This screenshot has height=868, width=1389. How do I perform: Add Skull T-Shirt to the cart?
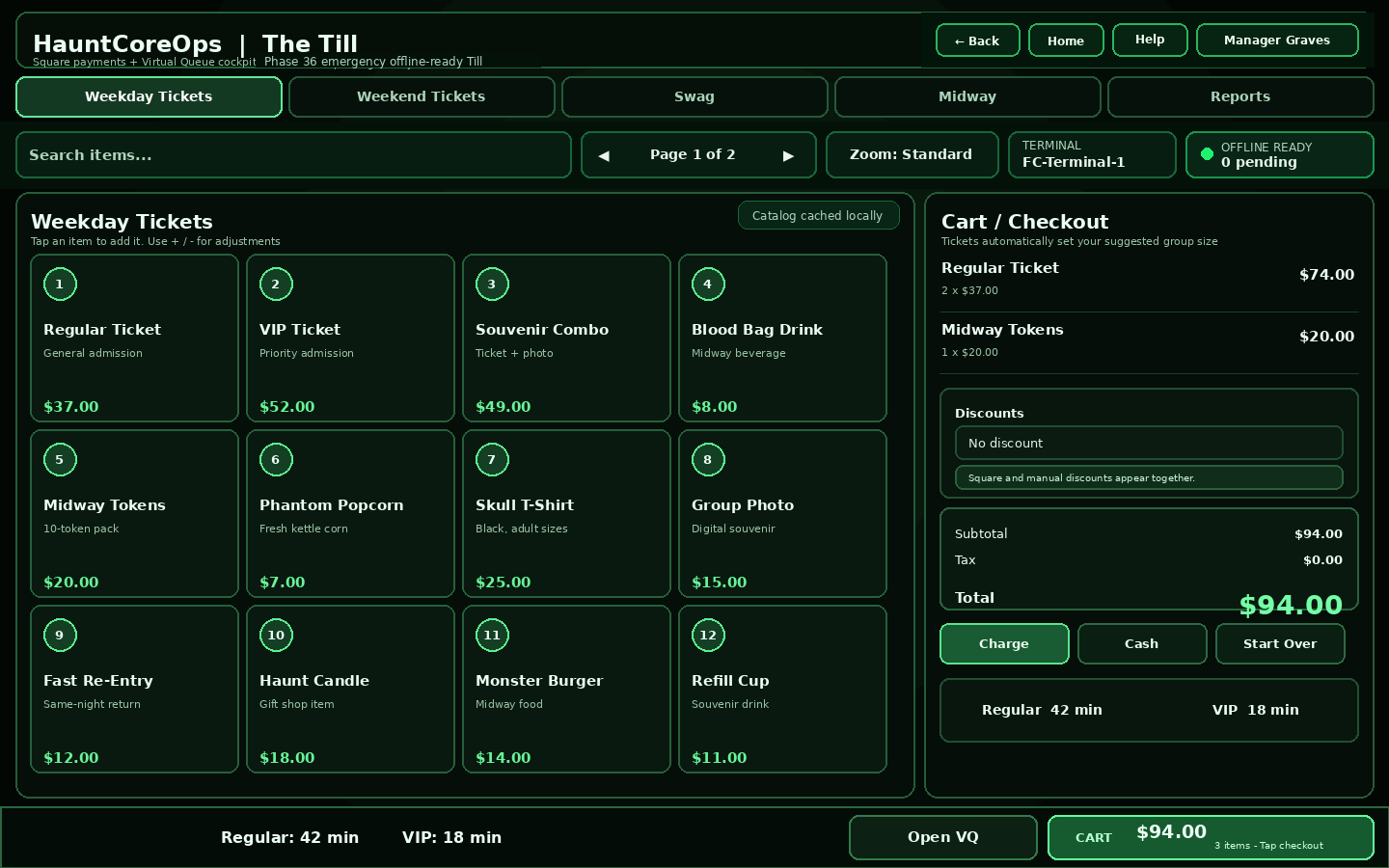coord(567,513)
